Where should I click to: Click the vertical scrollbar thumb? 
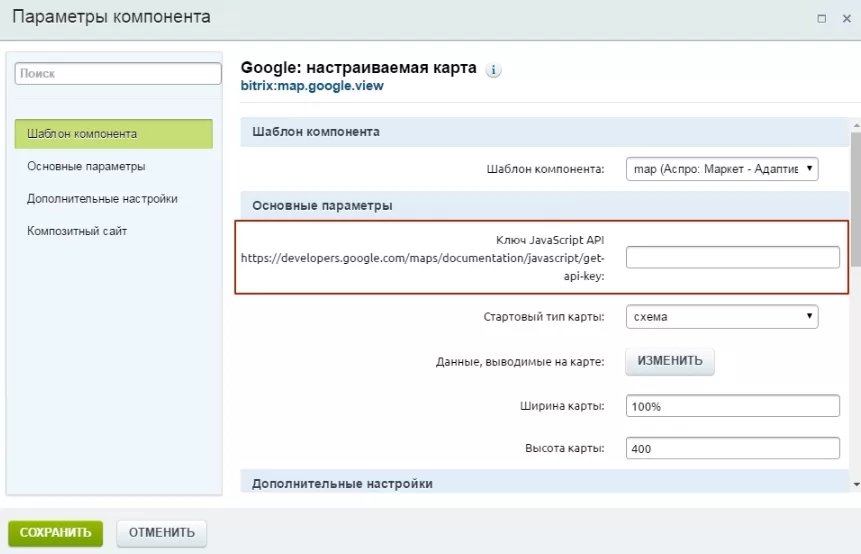click(856, 200)
